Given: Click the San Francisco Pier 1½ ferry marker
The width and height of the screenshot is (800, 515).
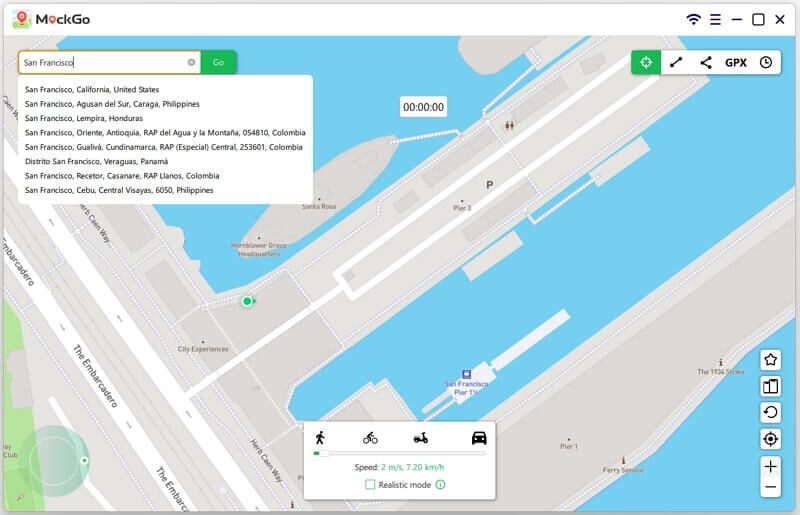Looking at the screenshot, I should click(x=466, y=374).
